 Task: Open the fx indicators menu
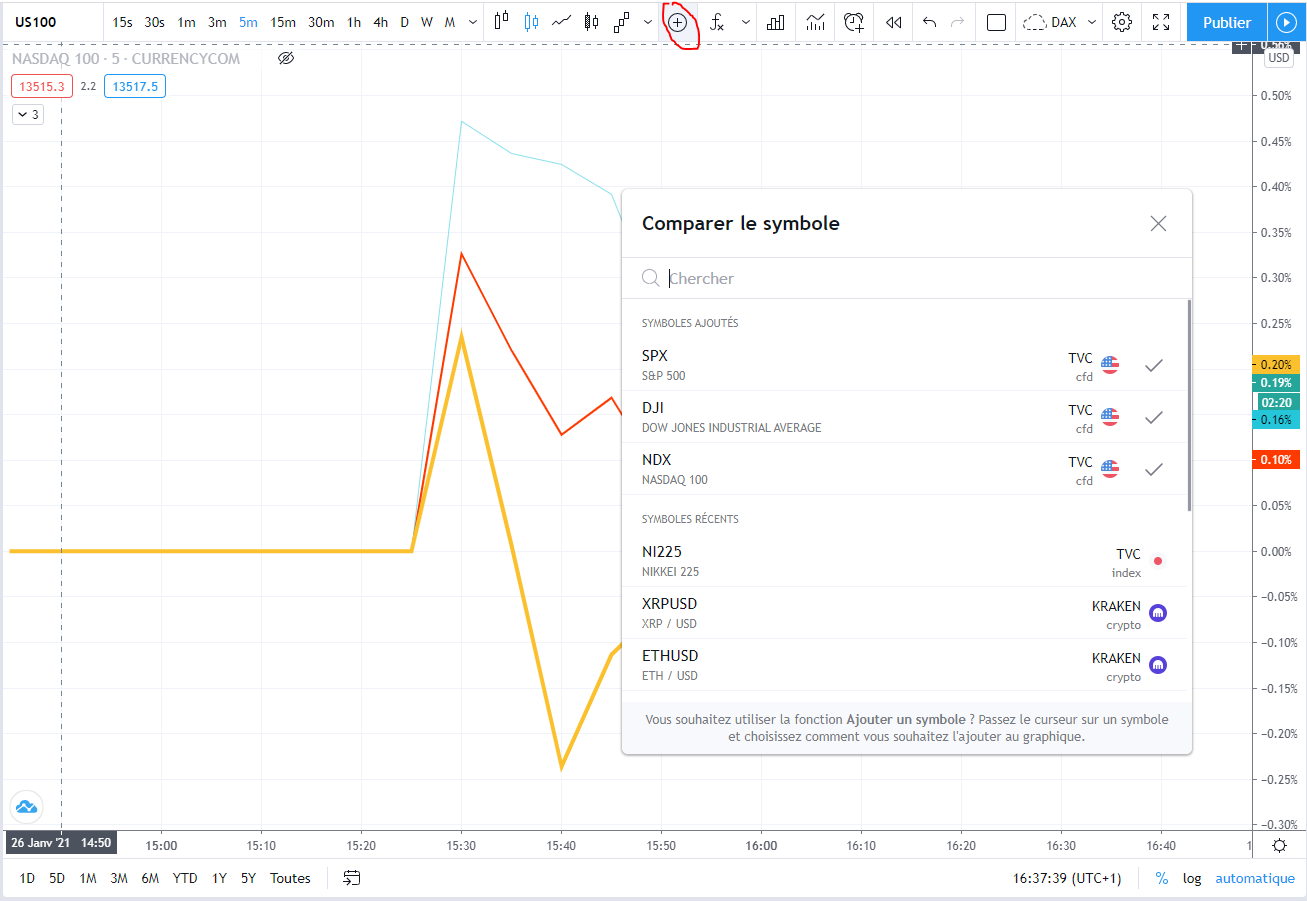pos(716,22)
